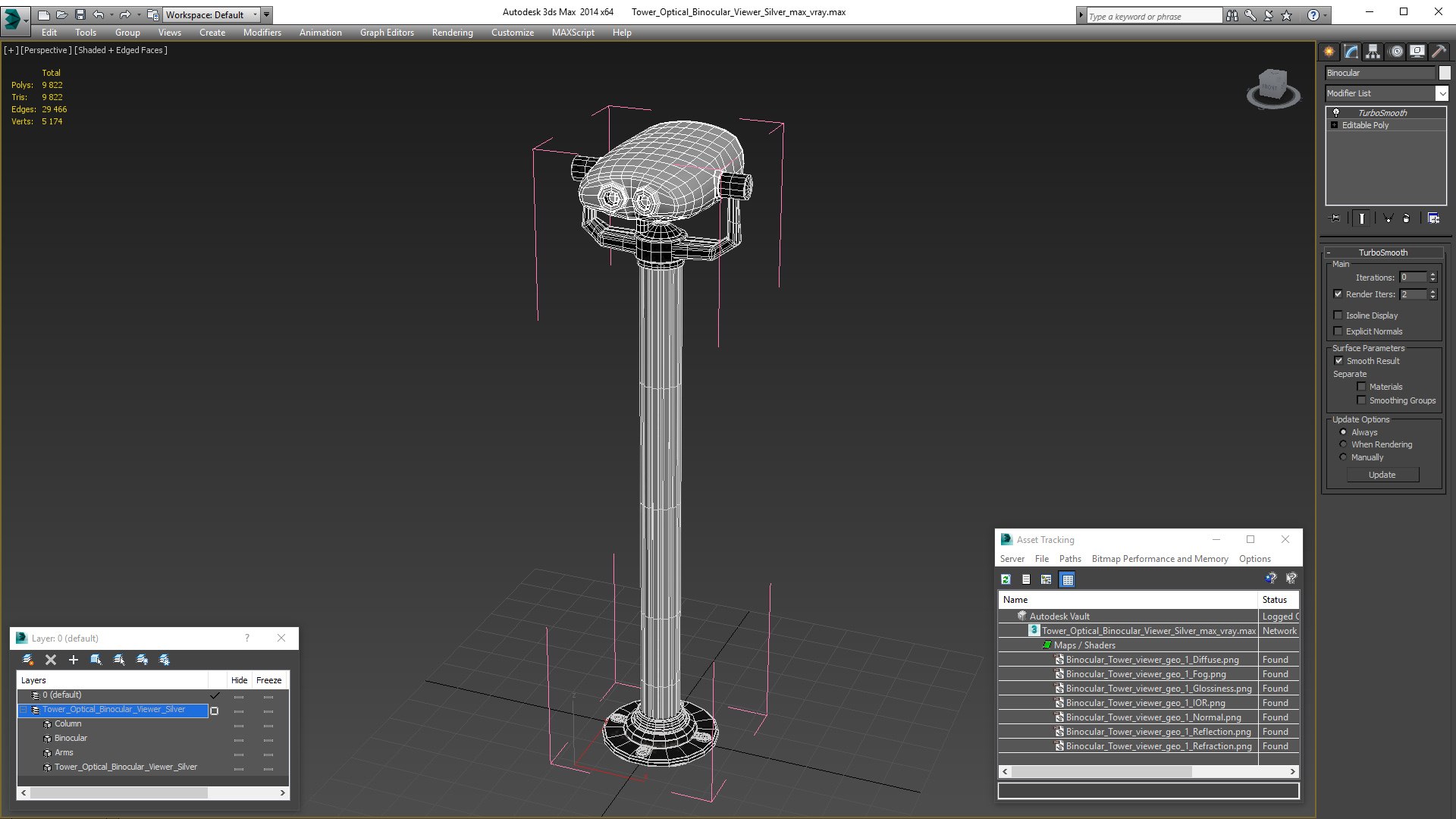Toggle the Render Iters checkbox

pyautogui.click(x=1338, y=294)
